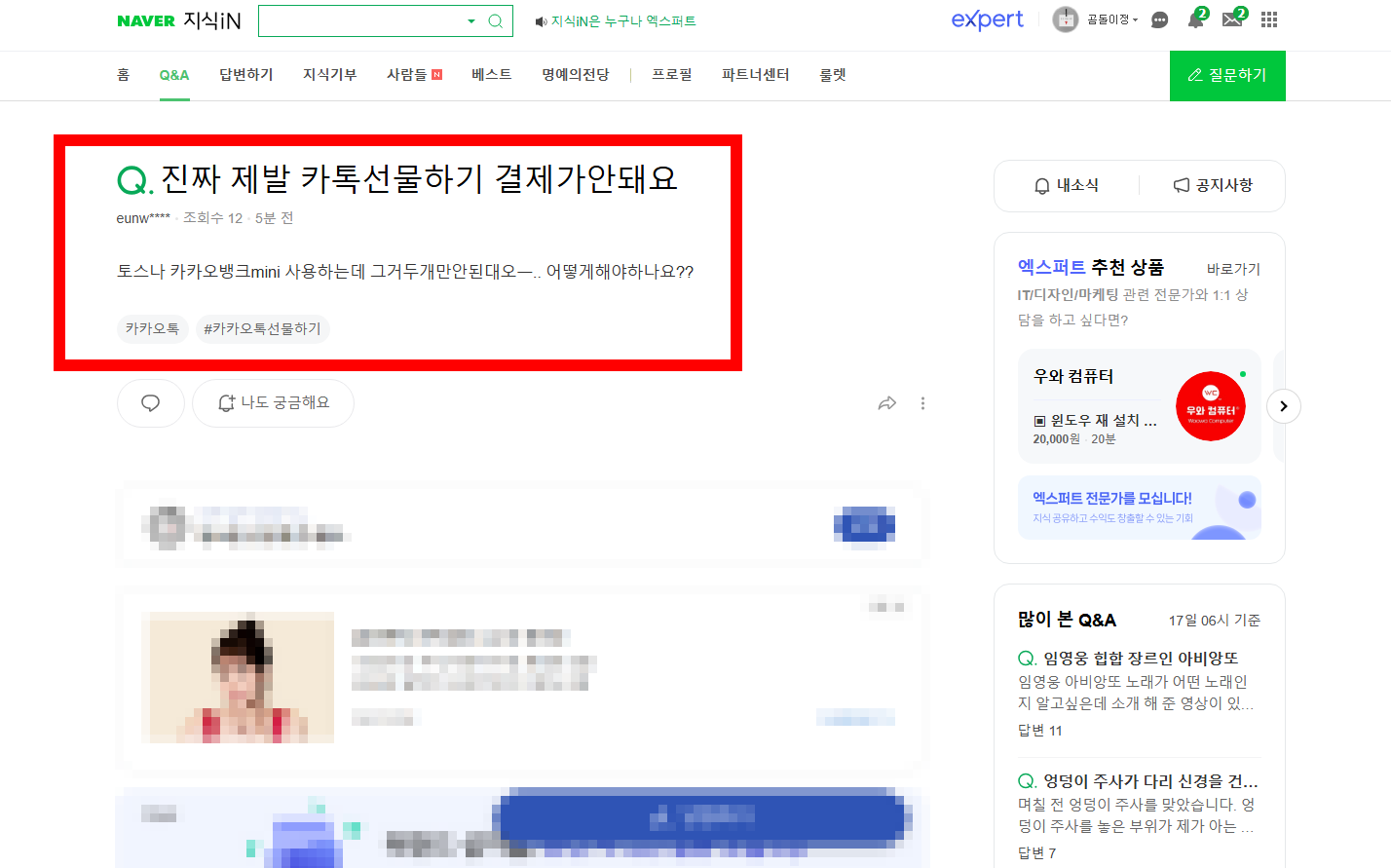The width and height of the screenshot is (1391, 868).
Task: Click the 엑스퍼트 추천 상품 heading
Action: pos(1091,267)
